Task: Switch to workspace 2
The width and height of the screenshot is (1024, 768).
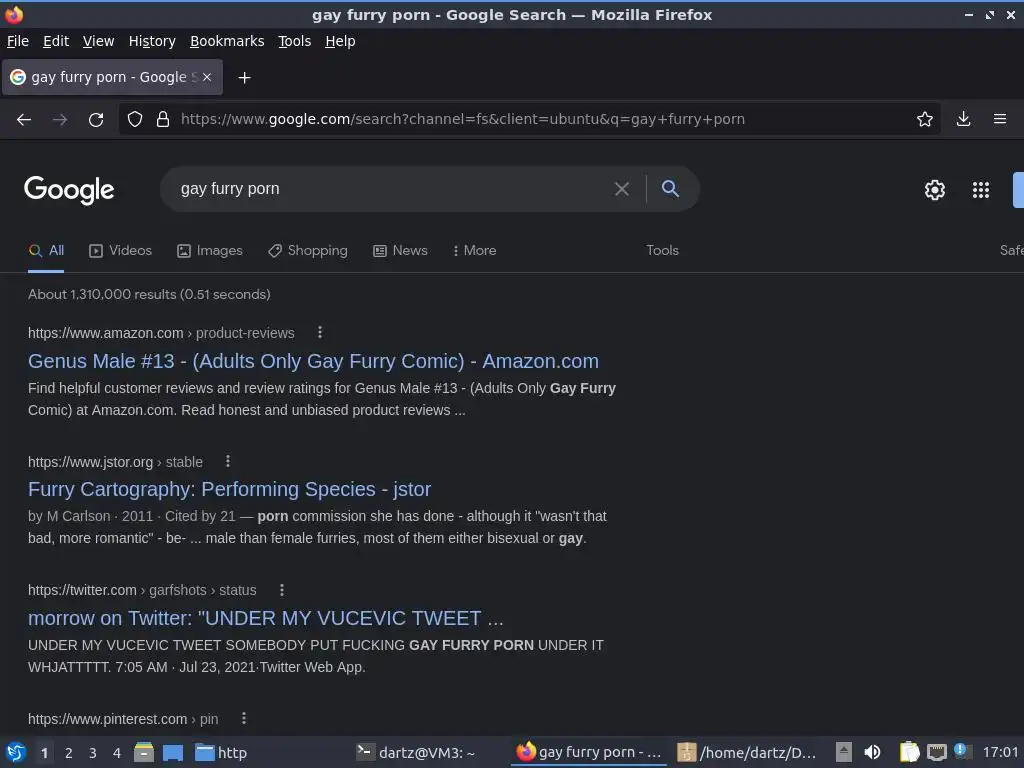Action: click(69, 753)
